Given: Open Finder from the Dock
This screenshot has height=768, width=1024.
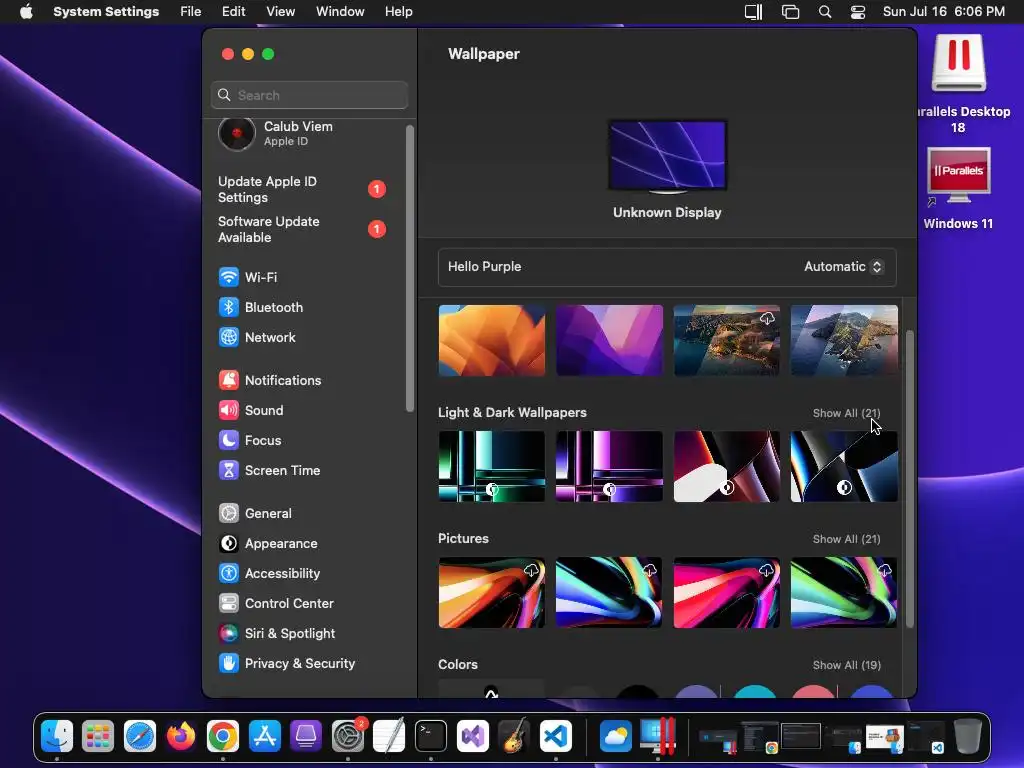Looking at the screenshot, I should [x=57, y=736].
